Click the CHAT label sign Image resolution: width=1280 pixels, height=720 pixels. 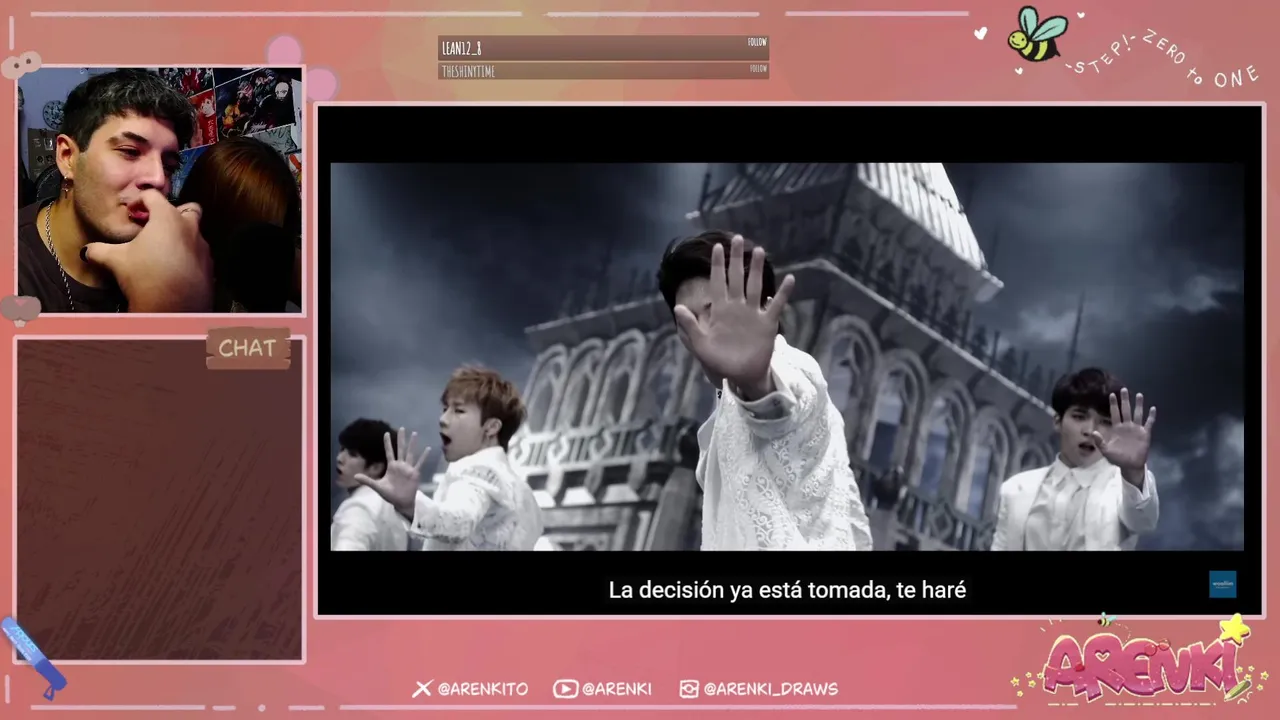248,348
